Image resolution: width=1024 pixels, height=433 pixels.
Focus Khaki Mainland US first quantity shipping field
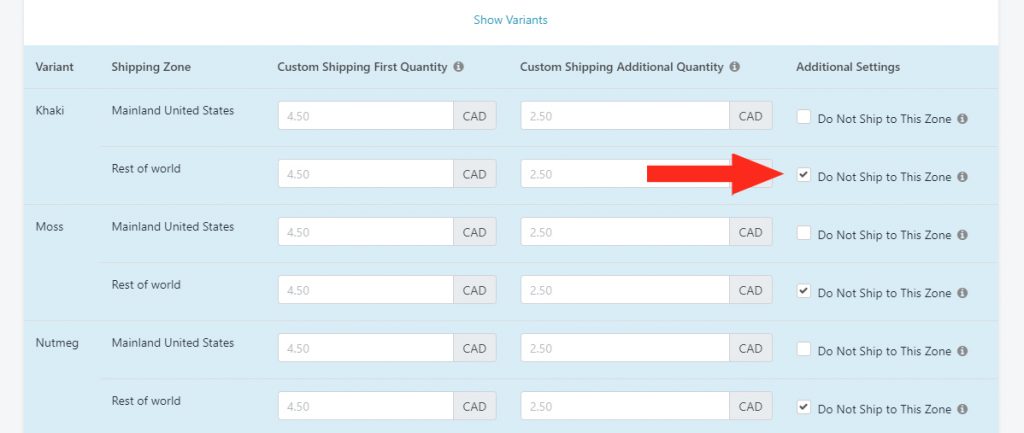point(366,116)
